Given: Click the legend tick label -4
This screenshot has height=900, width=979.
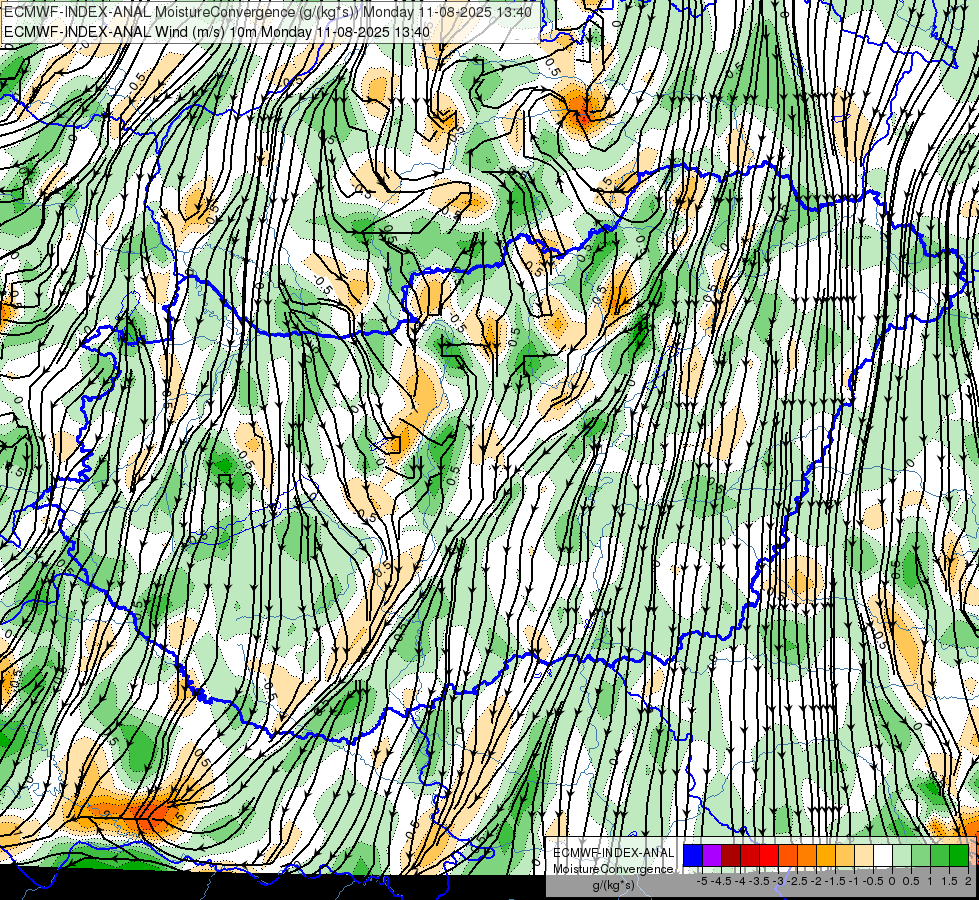Looking at the screenshot, I should pos(740,881).
